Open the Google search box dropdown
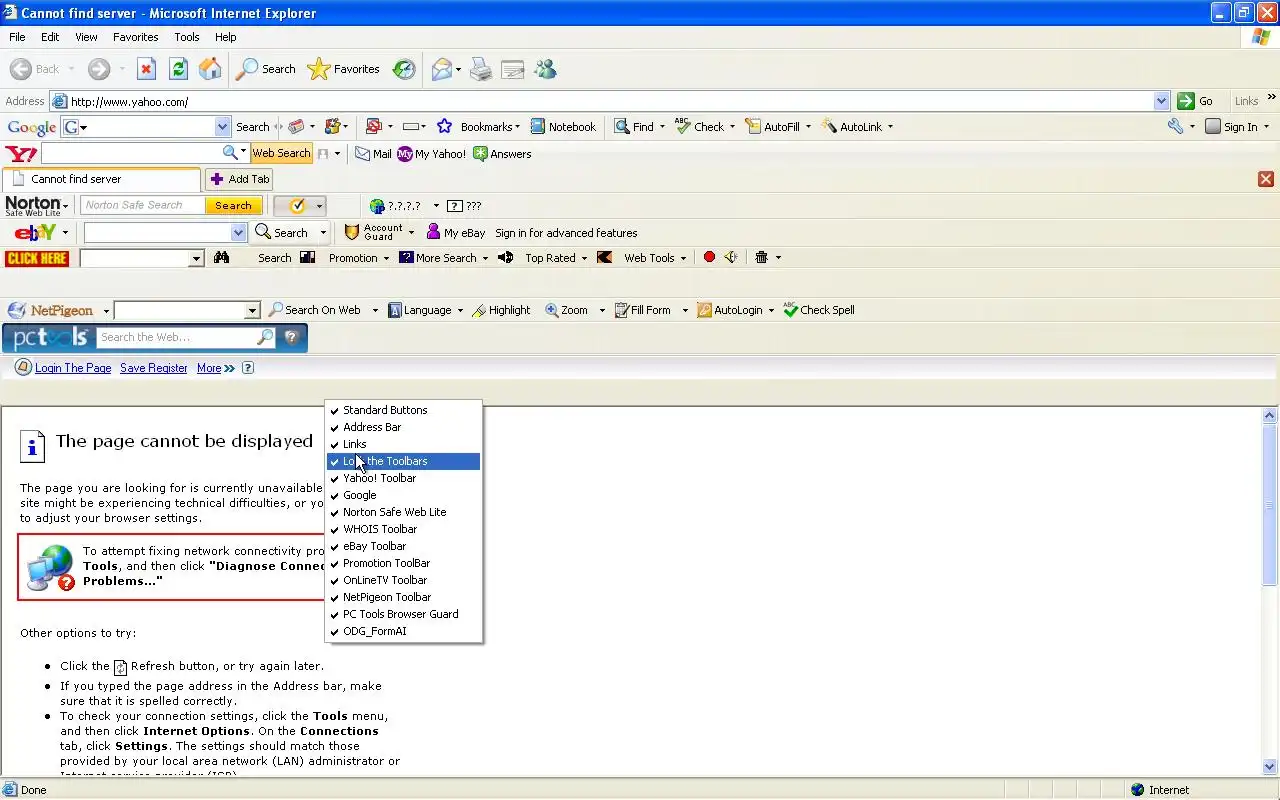Image resolution: width=1280 pixels, height=800 pixels. coord(222,127)
